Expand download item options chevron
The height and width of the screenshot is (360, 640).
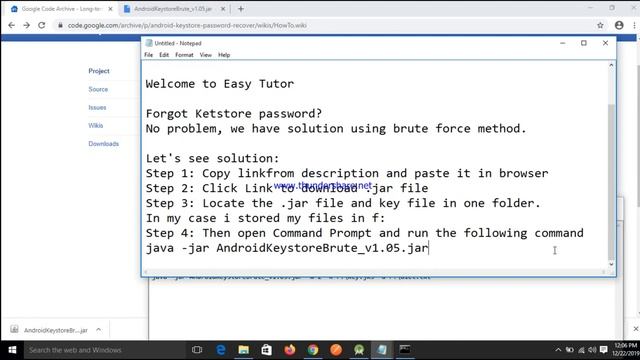click(x=99, y=329)
